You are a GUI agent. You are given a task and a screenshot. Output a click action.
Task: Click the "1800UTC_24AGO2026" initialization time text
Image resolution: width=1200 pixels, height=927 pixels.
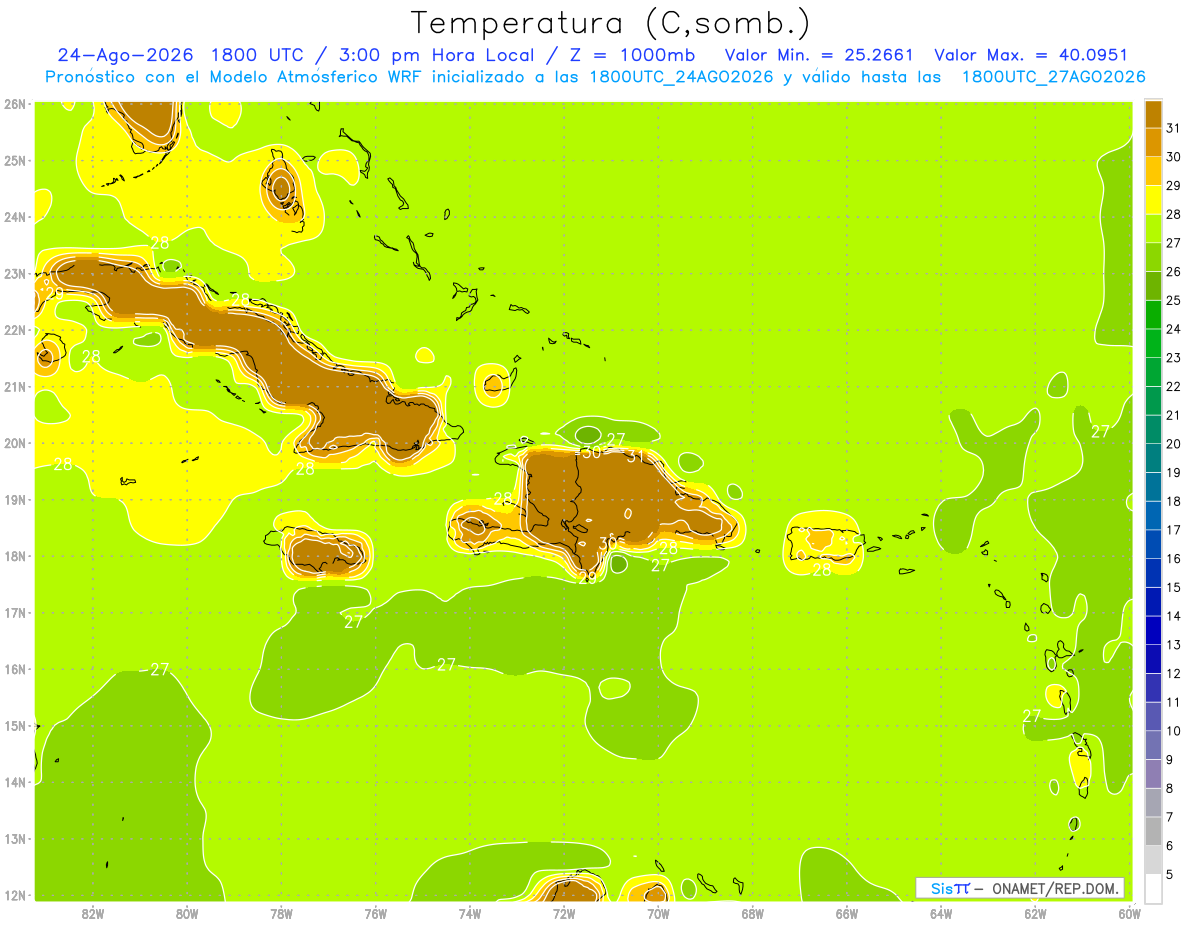pos(680,77)
